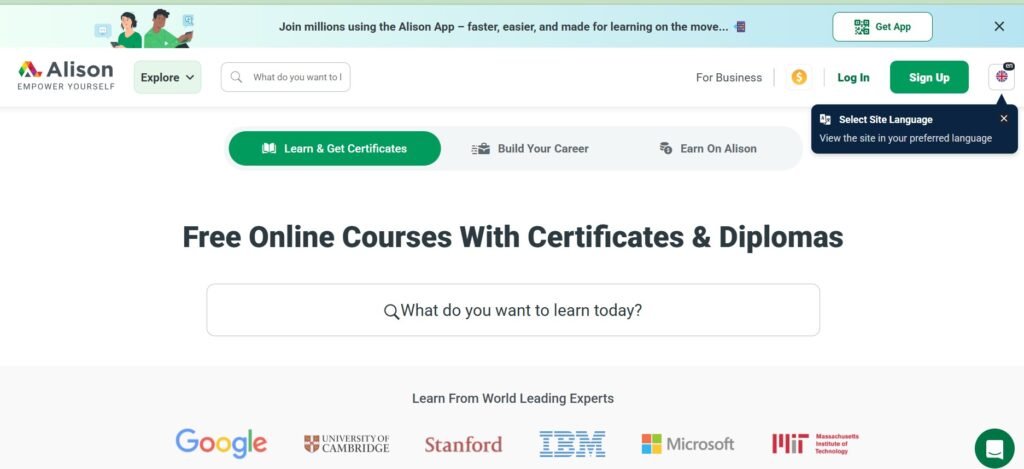The width and height of the screenshot is (1024, 469).
Task: Open the Log In page
Action: (853, 77)
